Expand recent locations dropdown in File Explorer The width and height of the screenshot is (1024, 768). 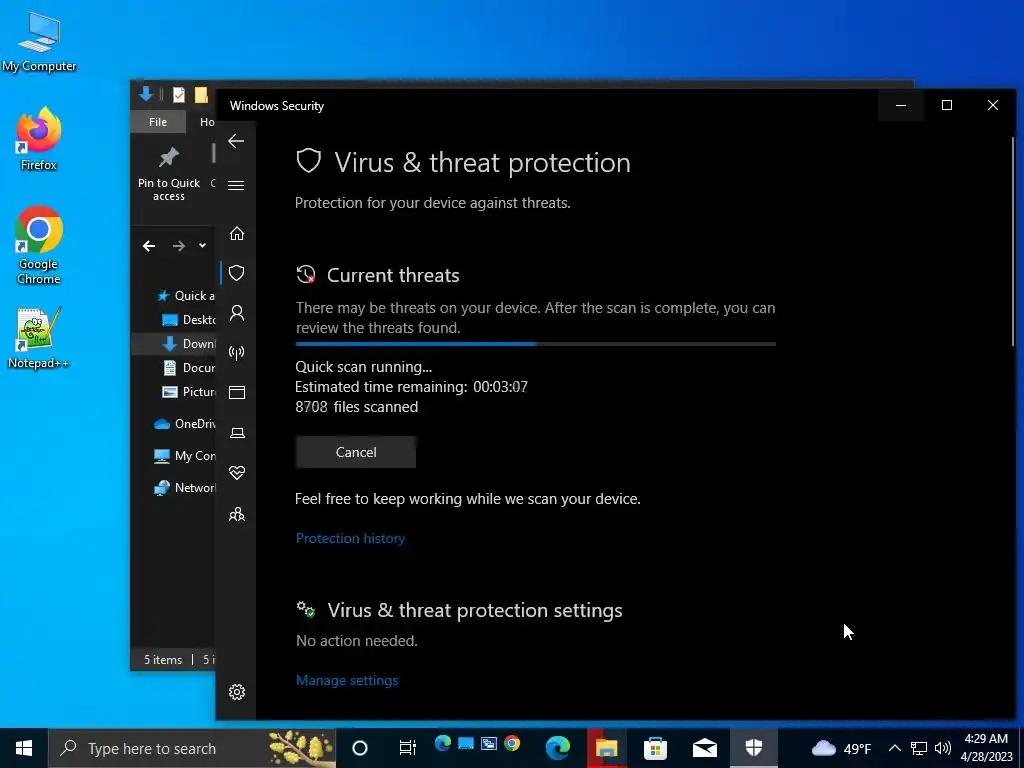(x=202, y=246)
